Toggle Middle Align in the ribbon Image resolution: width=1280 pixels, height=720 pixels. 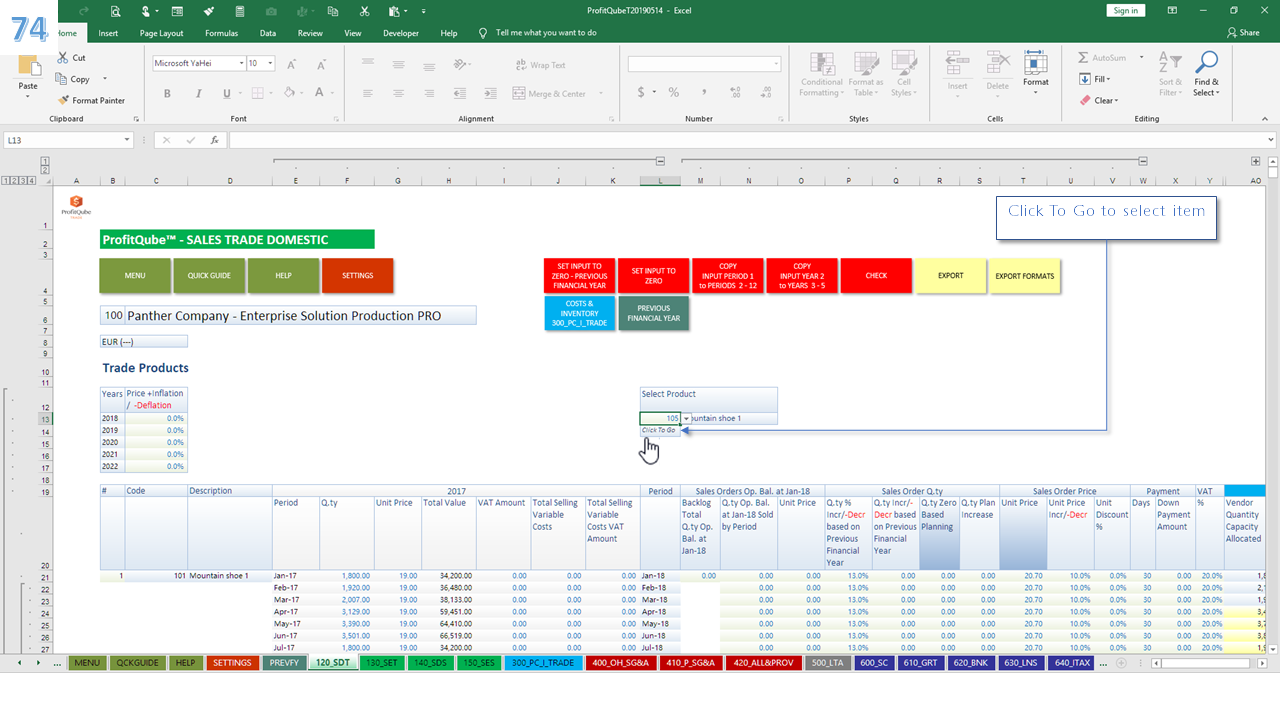pyautogui.click(x=398, y=64)
